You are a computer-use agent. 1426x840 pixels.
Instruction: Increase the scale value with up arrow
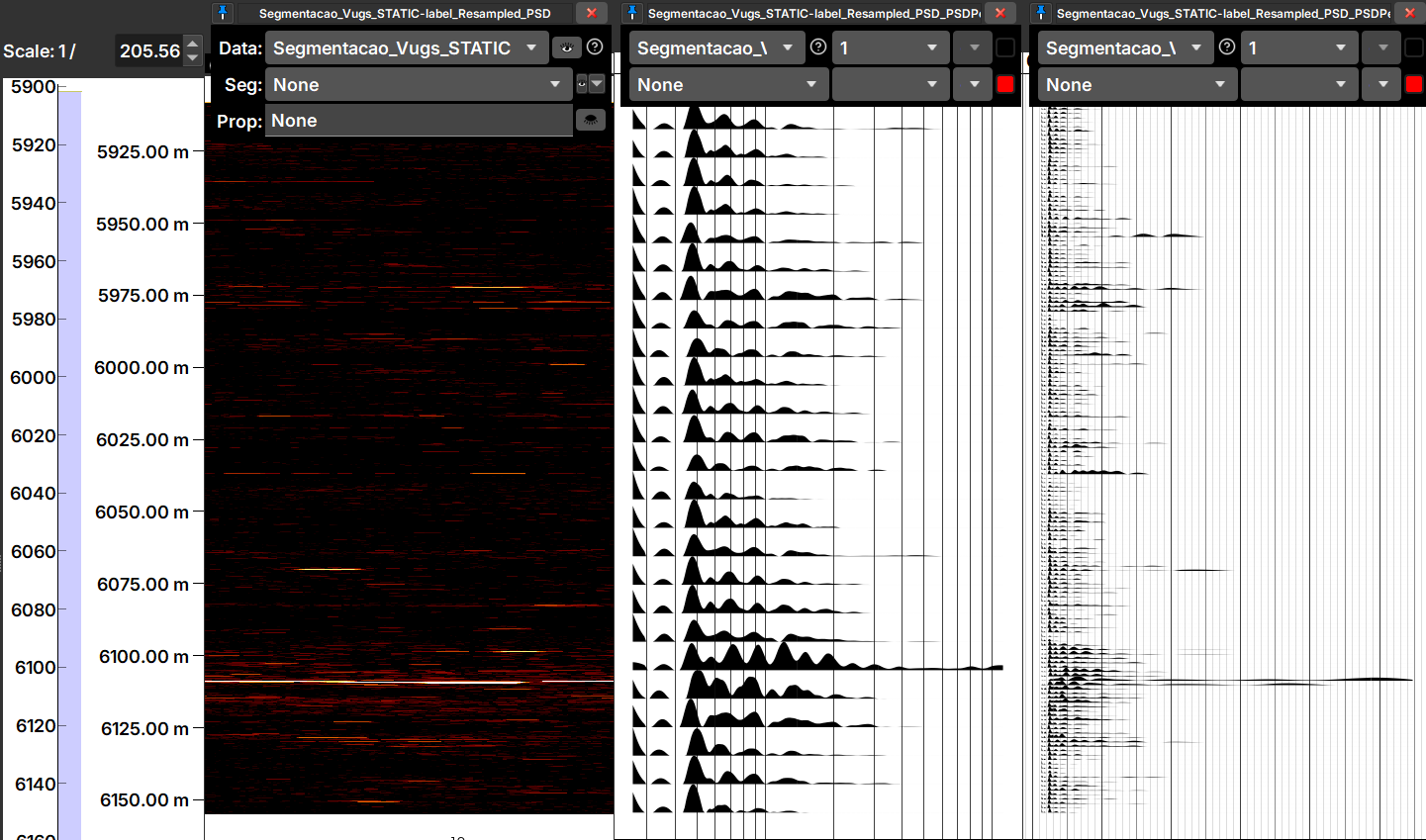click(x=193, y=43)
